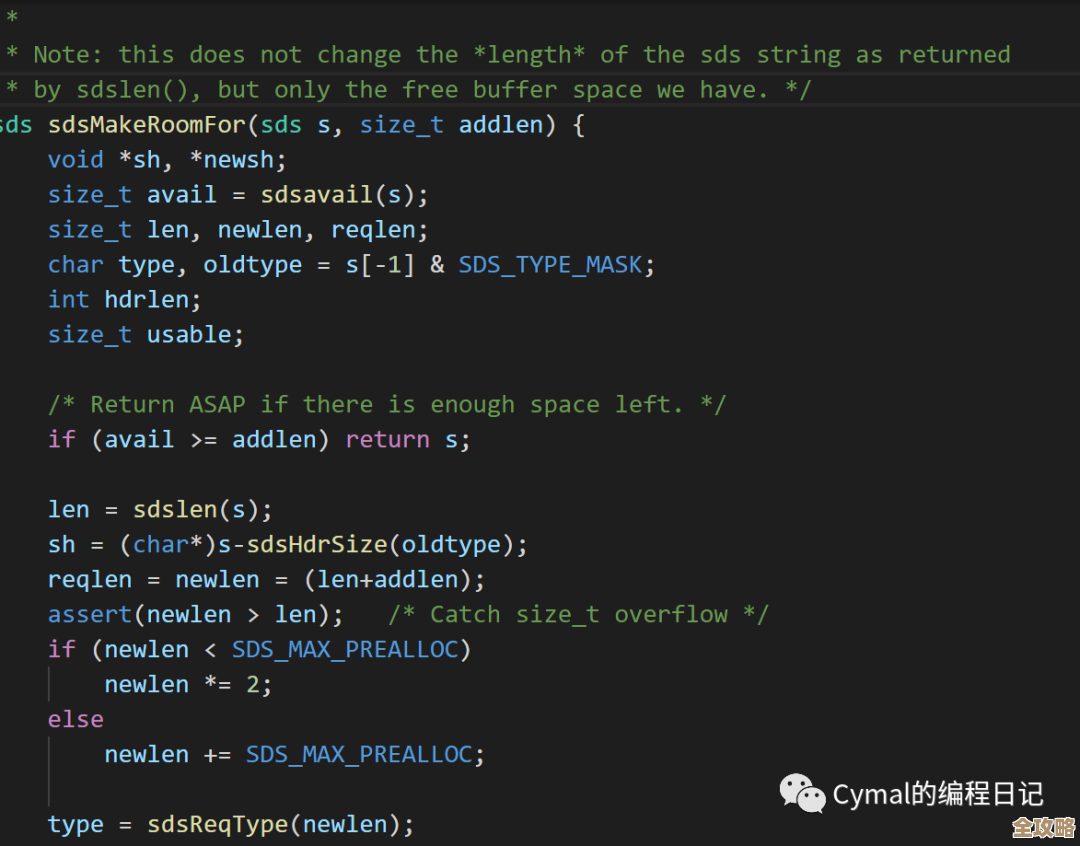Click the 全攻略 watermark logo

[x=1042, y=828]
